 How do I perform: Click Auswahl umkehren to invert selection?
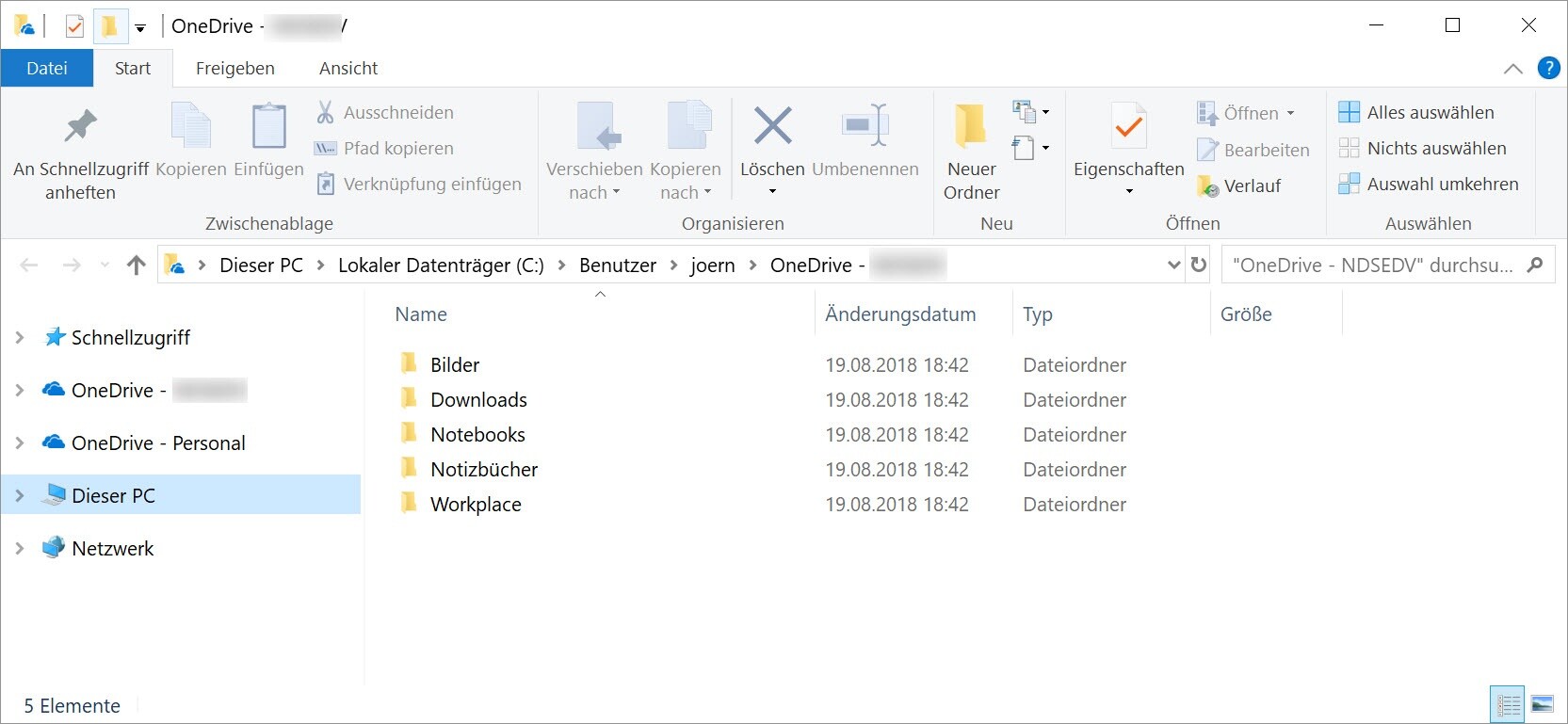(1442, 184)
